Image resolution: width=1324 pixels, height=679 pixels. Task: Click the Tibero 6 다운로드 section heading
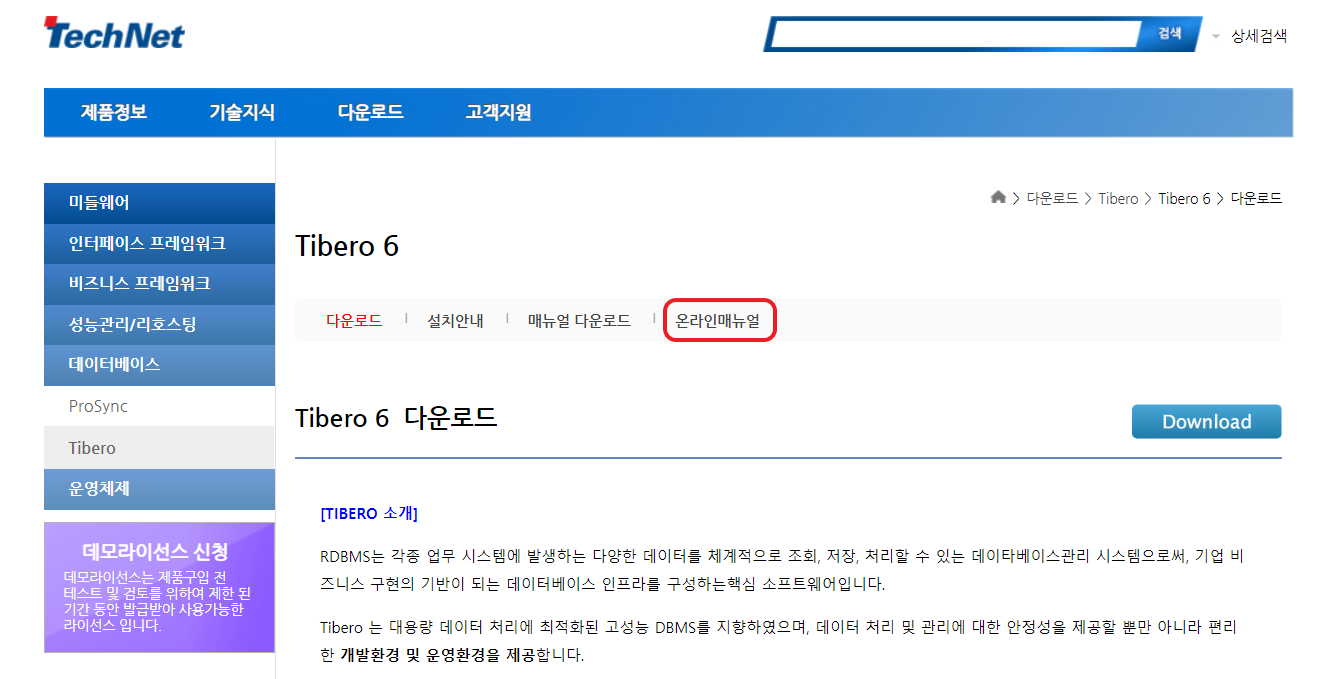(396, 418)
